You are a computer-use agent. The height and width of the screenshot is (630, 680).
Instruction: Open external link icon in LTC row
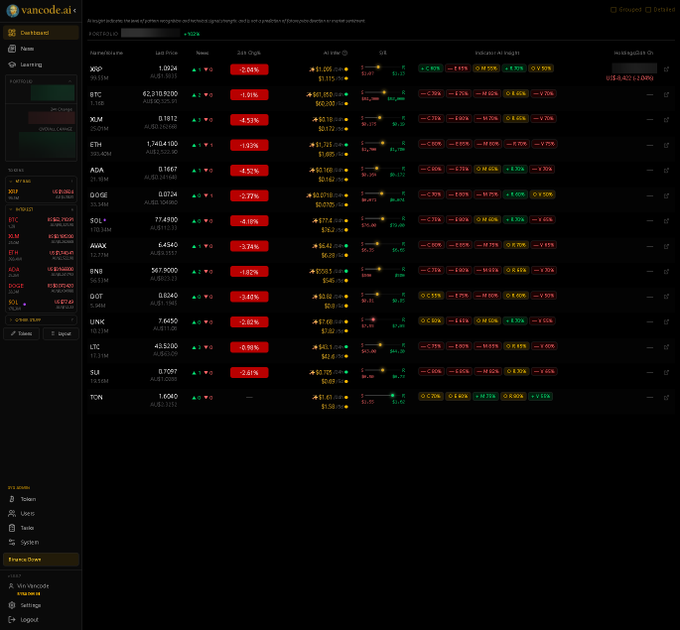pos(666,347)
